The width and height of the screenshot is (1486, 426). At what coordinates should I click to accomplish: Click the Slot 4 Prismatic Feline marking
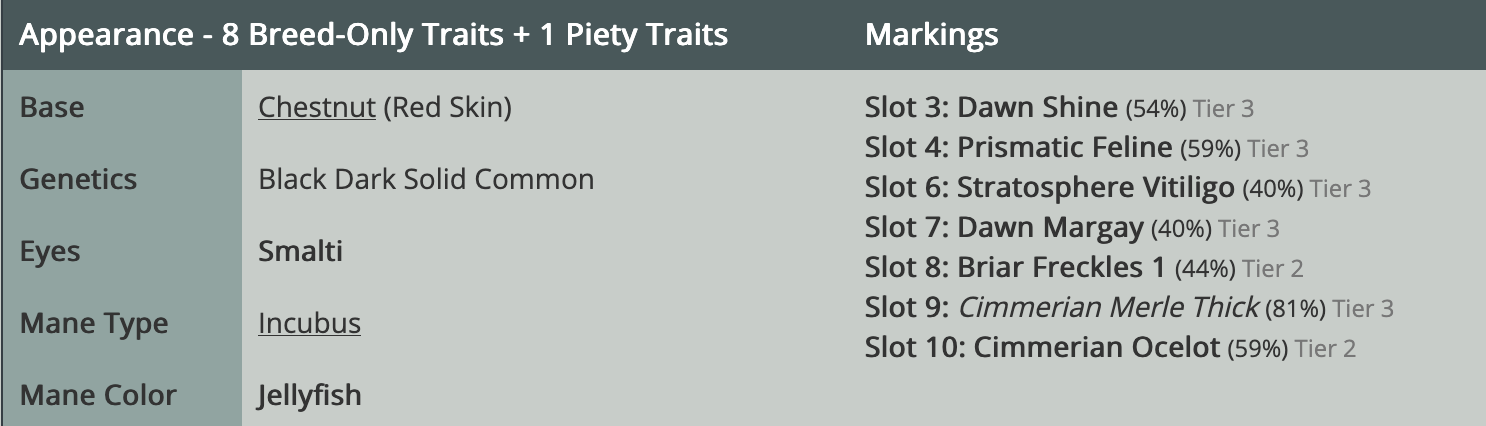click(1064, 148)
